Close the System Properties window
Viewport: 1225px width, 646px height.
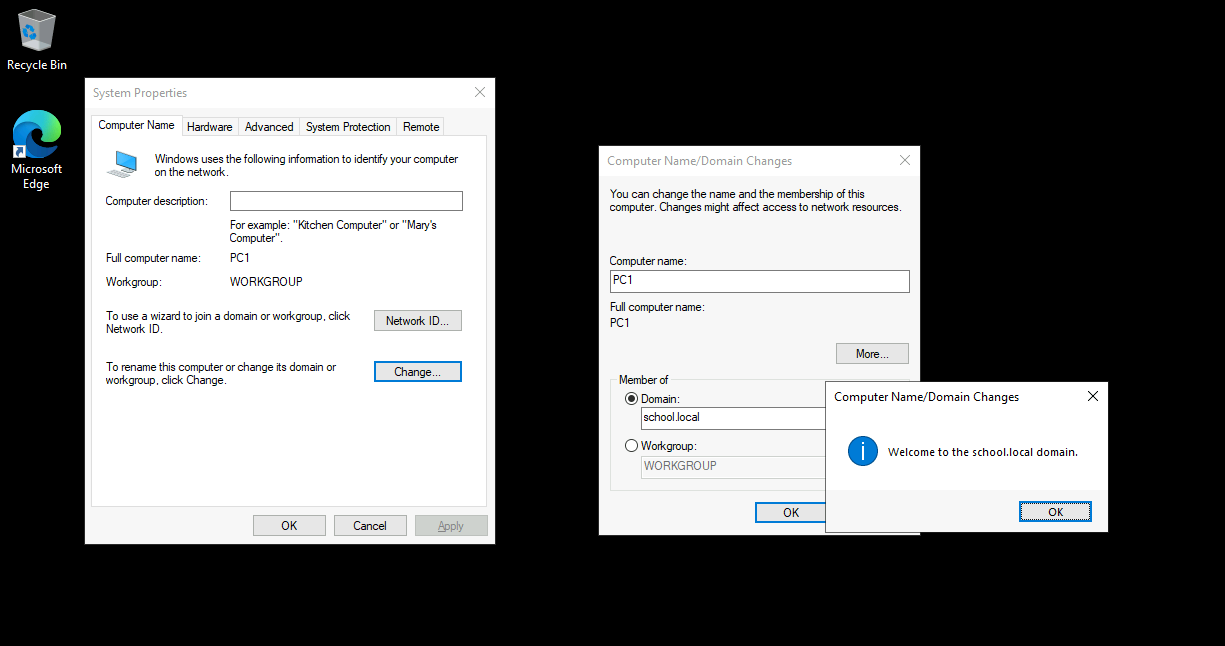click(480, 93)
